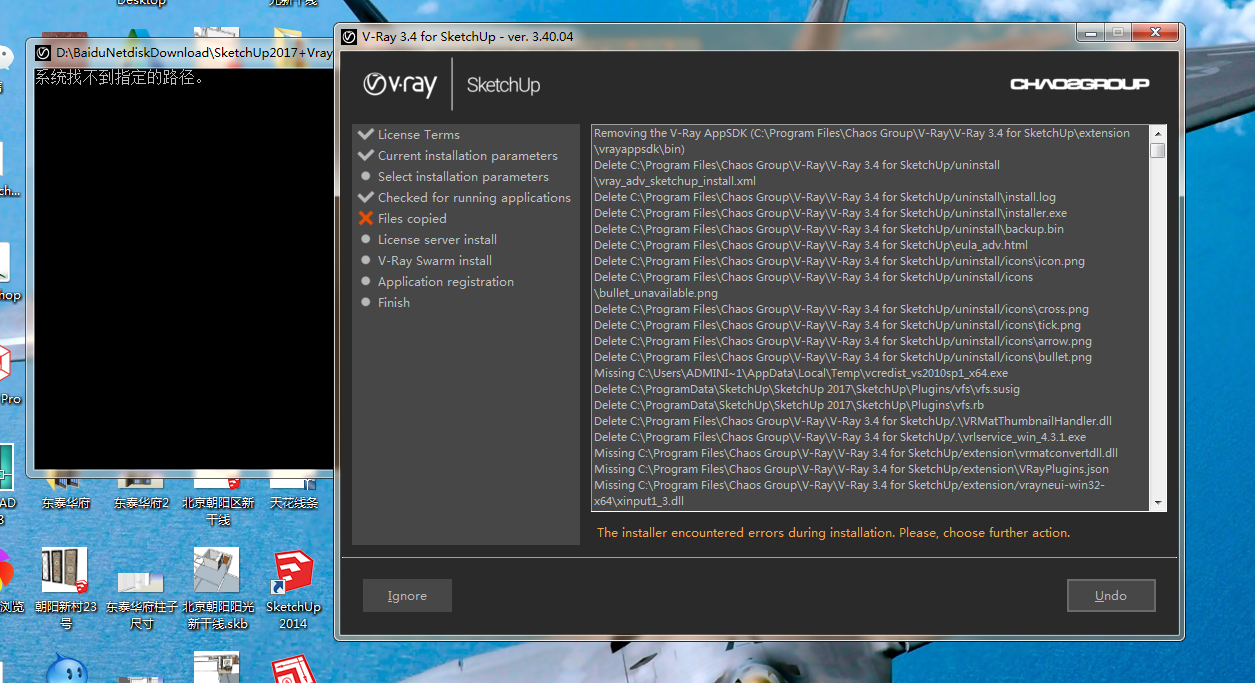Screen dimensions: 1255x683
Task: Click the checkmark icon beside License Terms
Action: click(x=366, y=134)
